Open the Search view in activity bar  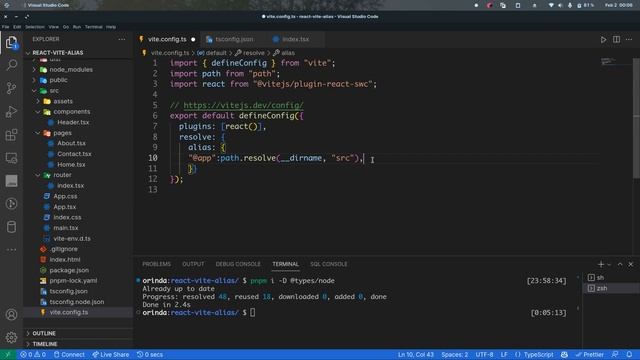point(11,65)
